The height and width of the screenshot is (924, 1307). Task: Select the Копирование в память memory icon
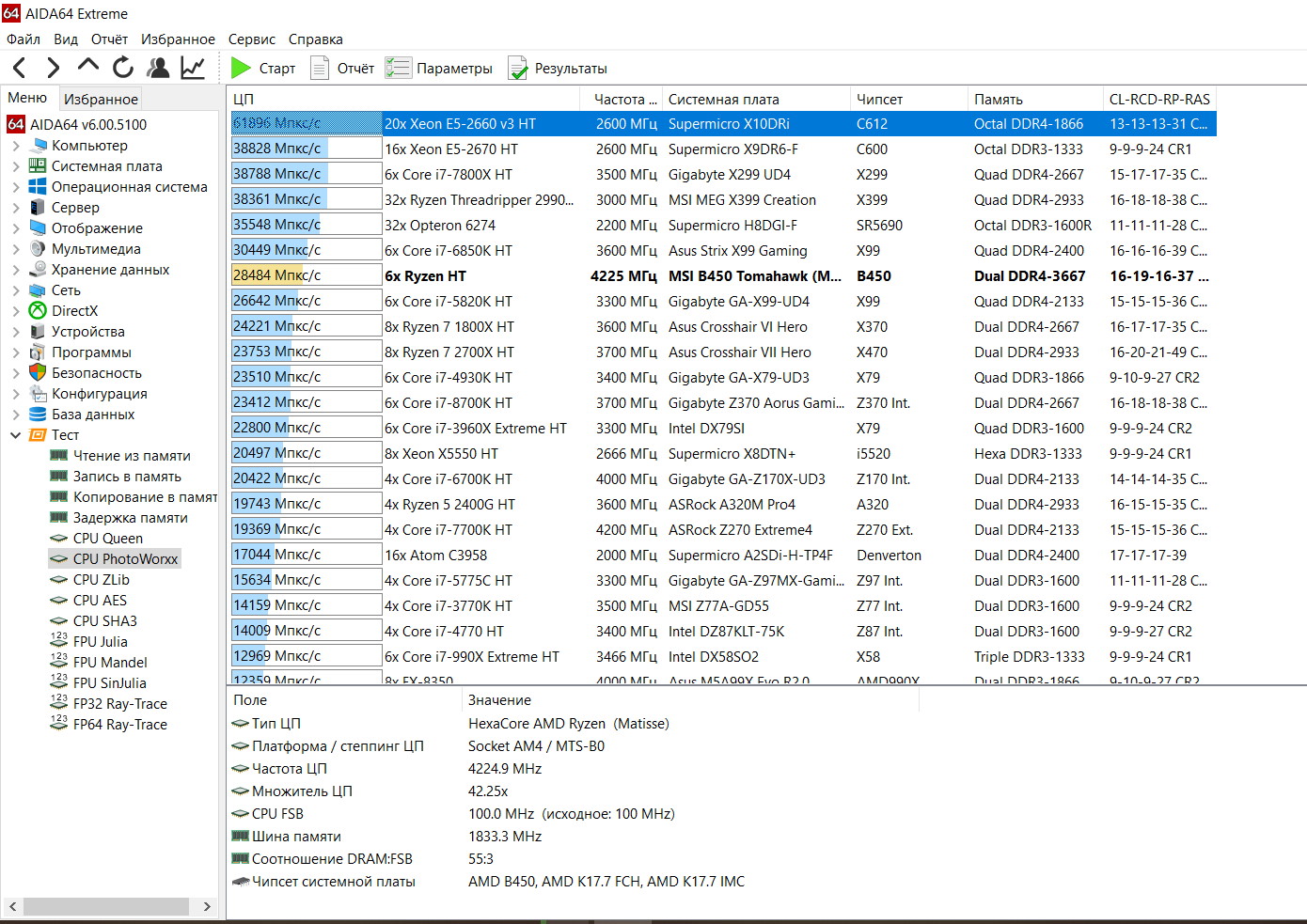pos(58,497)
